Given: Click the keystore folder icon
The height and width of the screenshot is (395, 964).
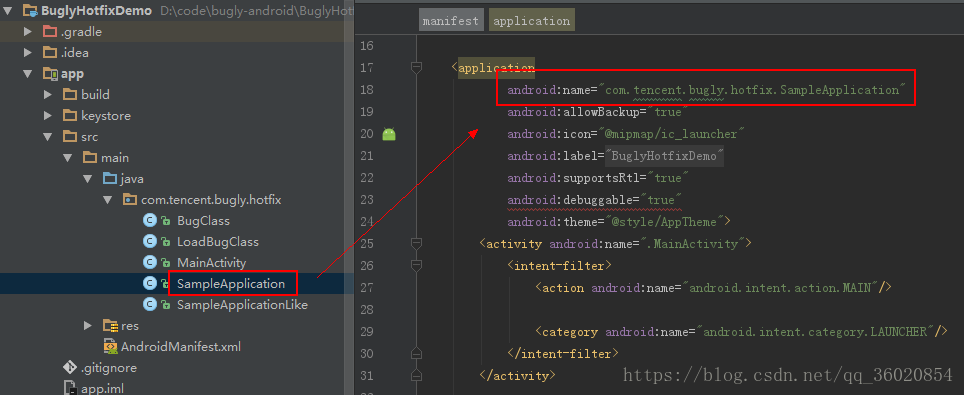Looking at the screenshot, I should pos(70,116).
